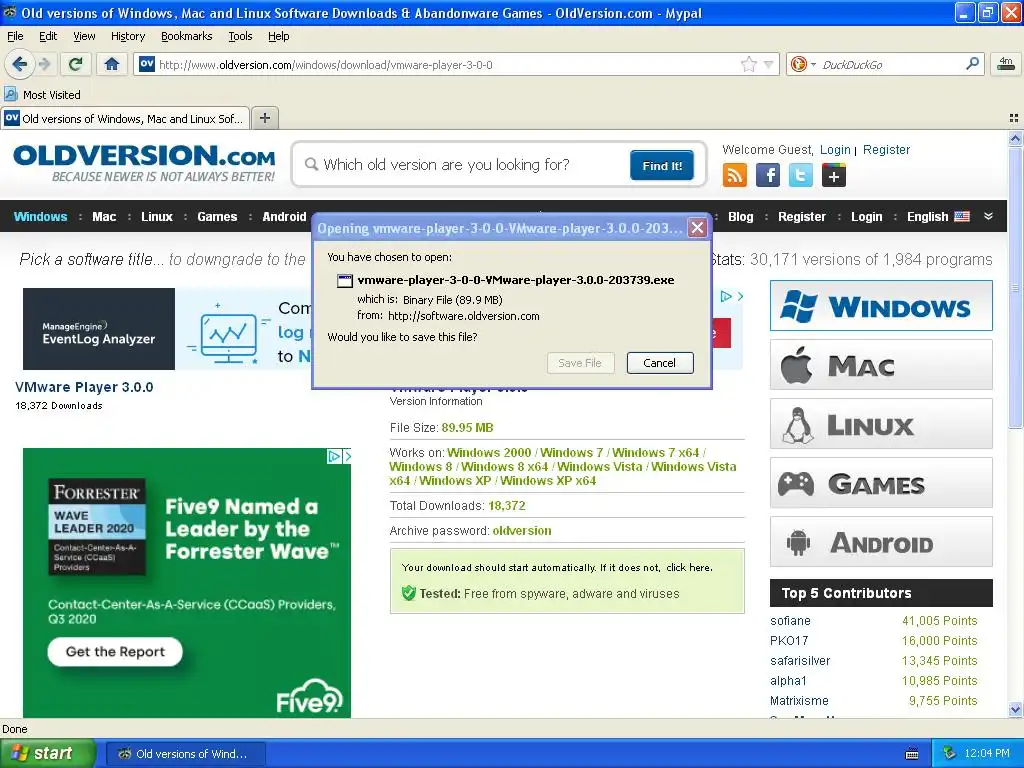Viewport: 1024px width, 768px height.
Task: Click Cancel in the download dialog
Action: tap(660, 363)
